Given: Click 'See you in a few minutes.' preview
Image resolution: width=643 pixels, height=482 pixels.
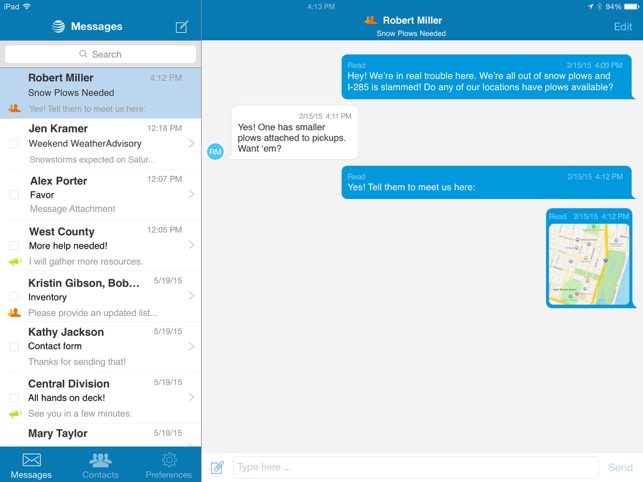Looking at the screenshot, I should pyautogui.click(x=80, y=413).
